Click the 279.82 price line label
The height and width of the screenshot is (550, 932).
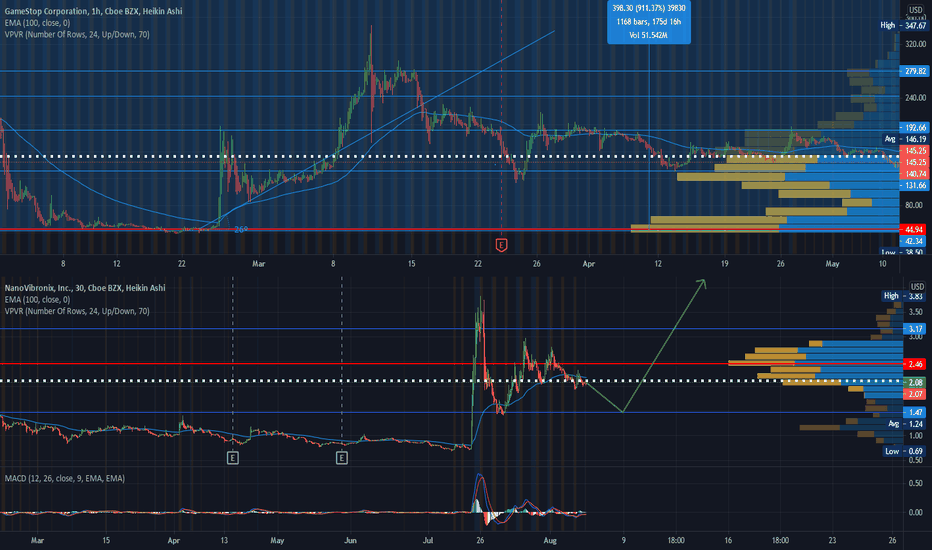click(915, 71)
